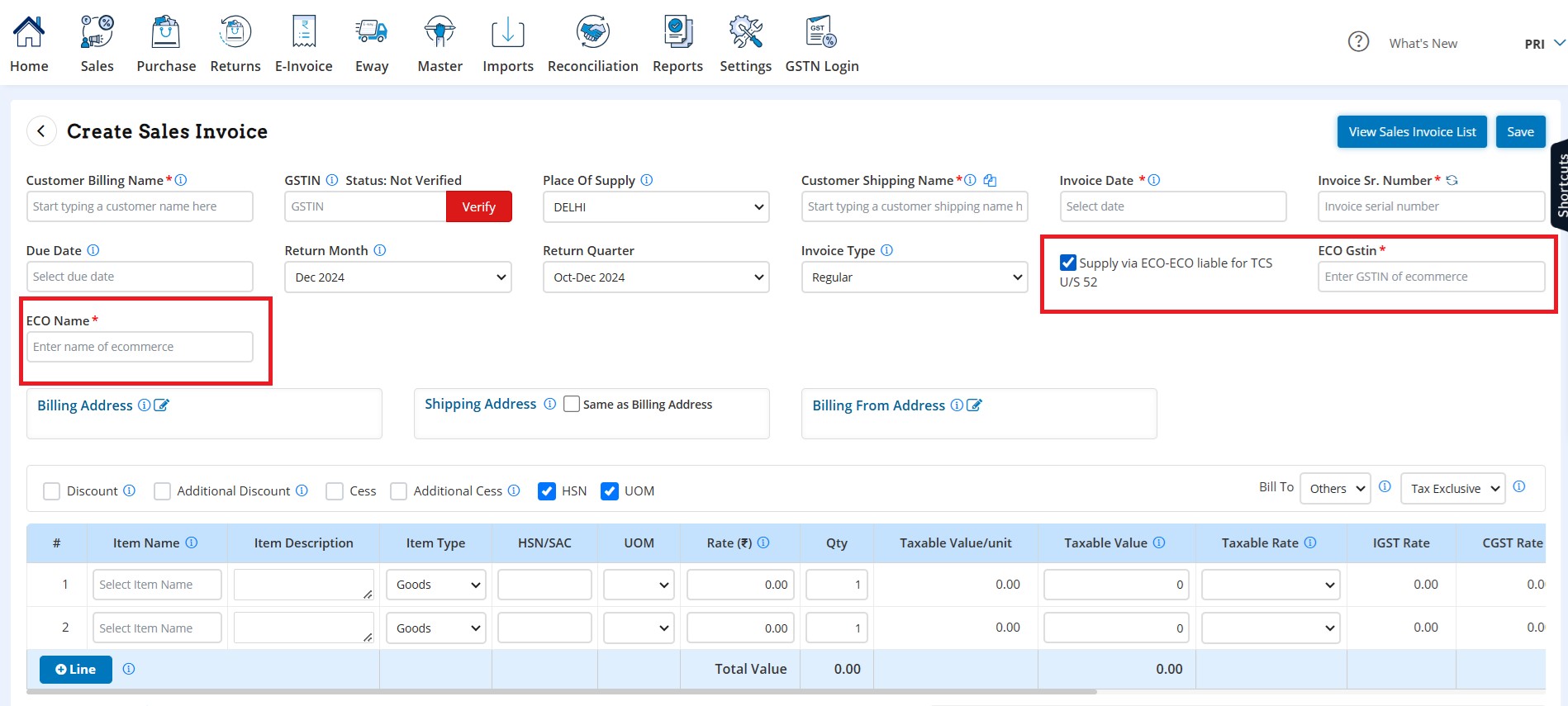Click the Qty field in row 2

[836, 628]
